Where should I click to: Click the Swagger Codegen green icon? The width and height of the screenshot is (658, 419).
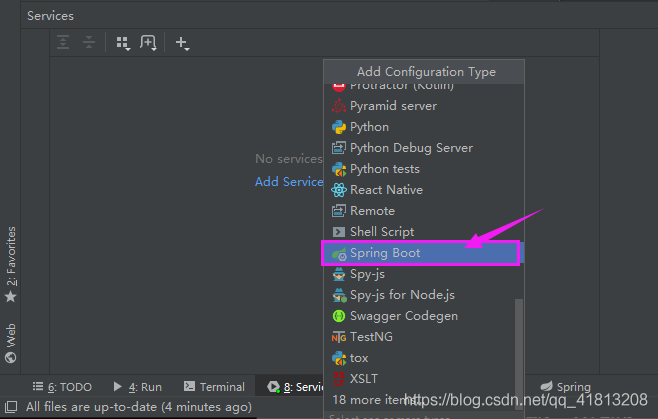(338, 316)
